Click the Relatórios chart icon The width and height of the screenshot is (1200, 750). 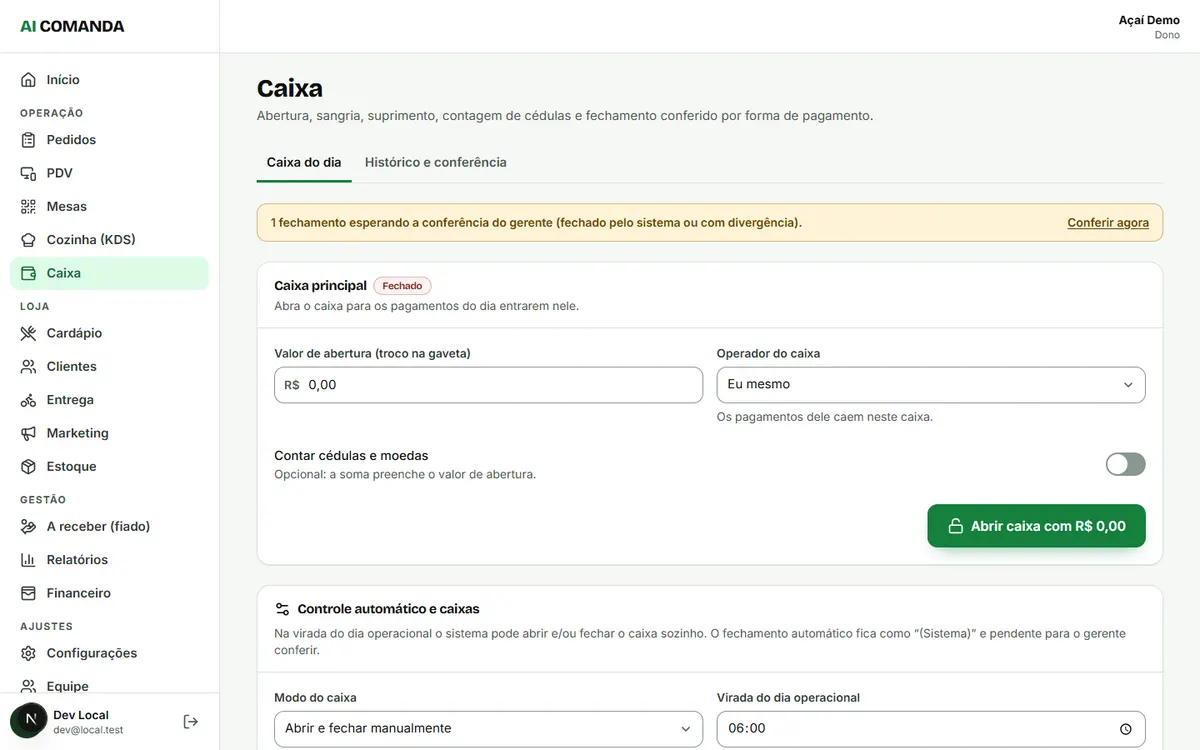tap(28, 560)
